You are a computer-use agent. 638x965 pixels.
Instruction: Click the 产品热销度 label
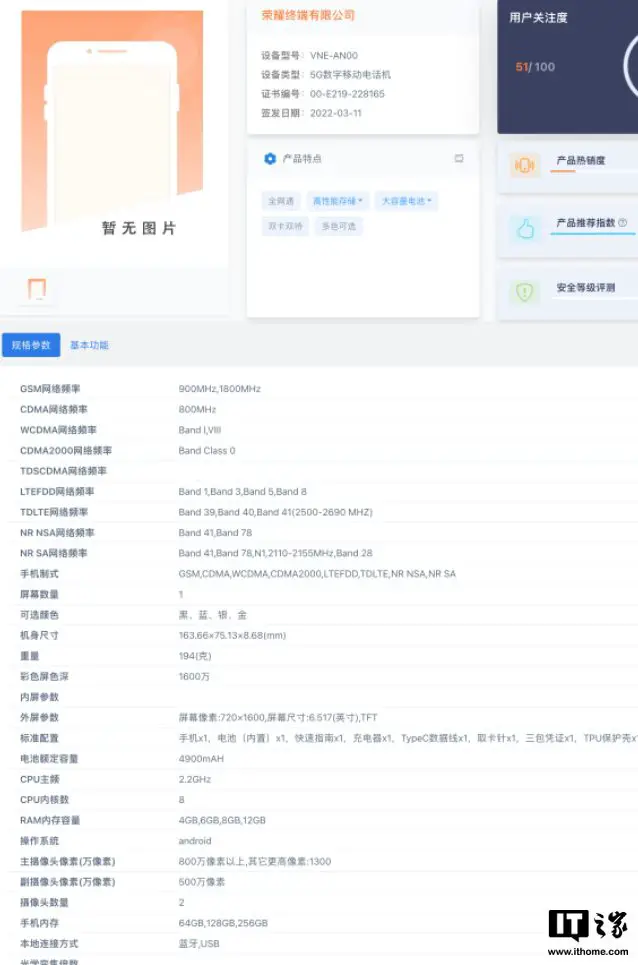[x=581, y=161]
